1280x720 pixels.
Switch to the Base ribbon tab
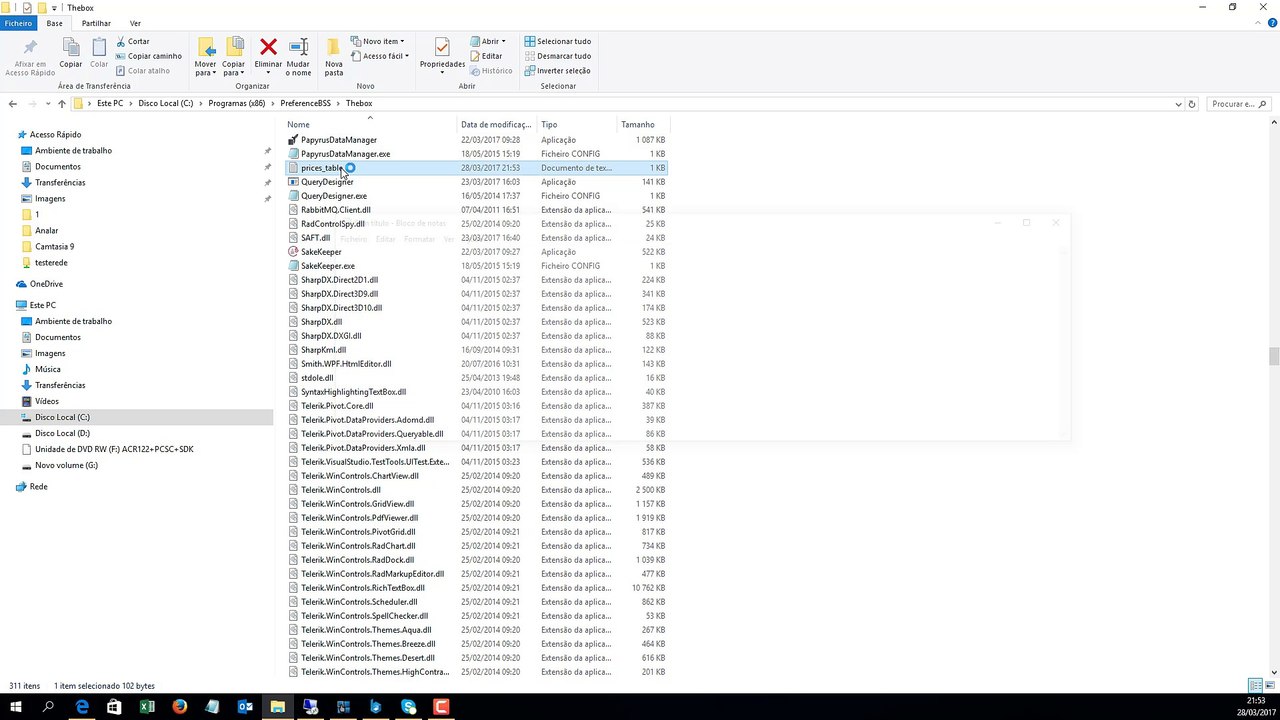54,23
